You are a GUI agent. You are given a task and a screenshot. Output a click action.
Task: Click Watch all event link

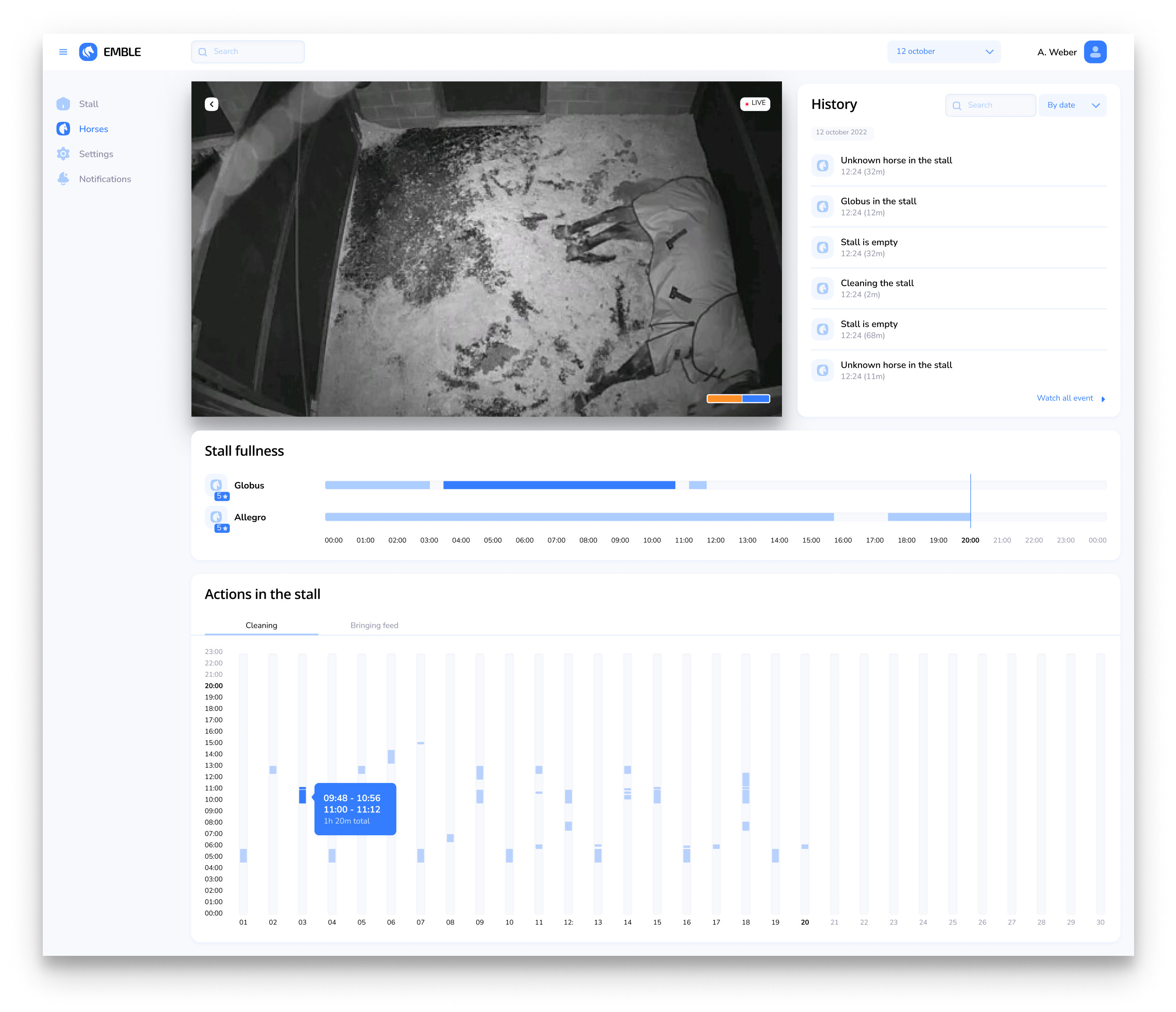[1064, 398]
